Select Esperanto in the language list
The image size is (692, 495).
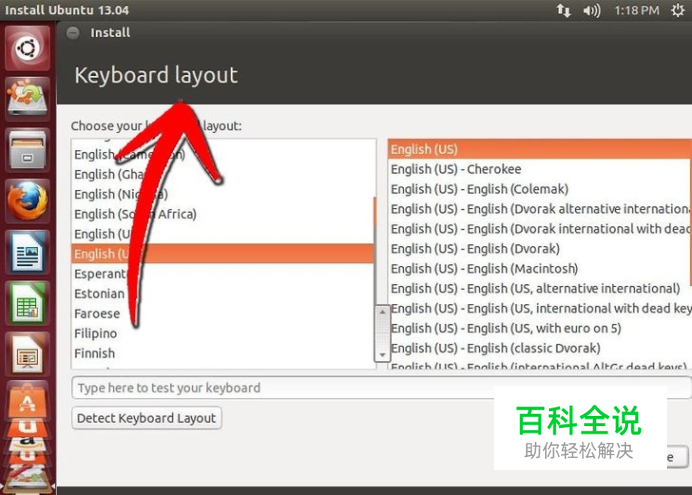(222, 274)
